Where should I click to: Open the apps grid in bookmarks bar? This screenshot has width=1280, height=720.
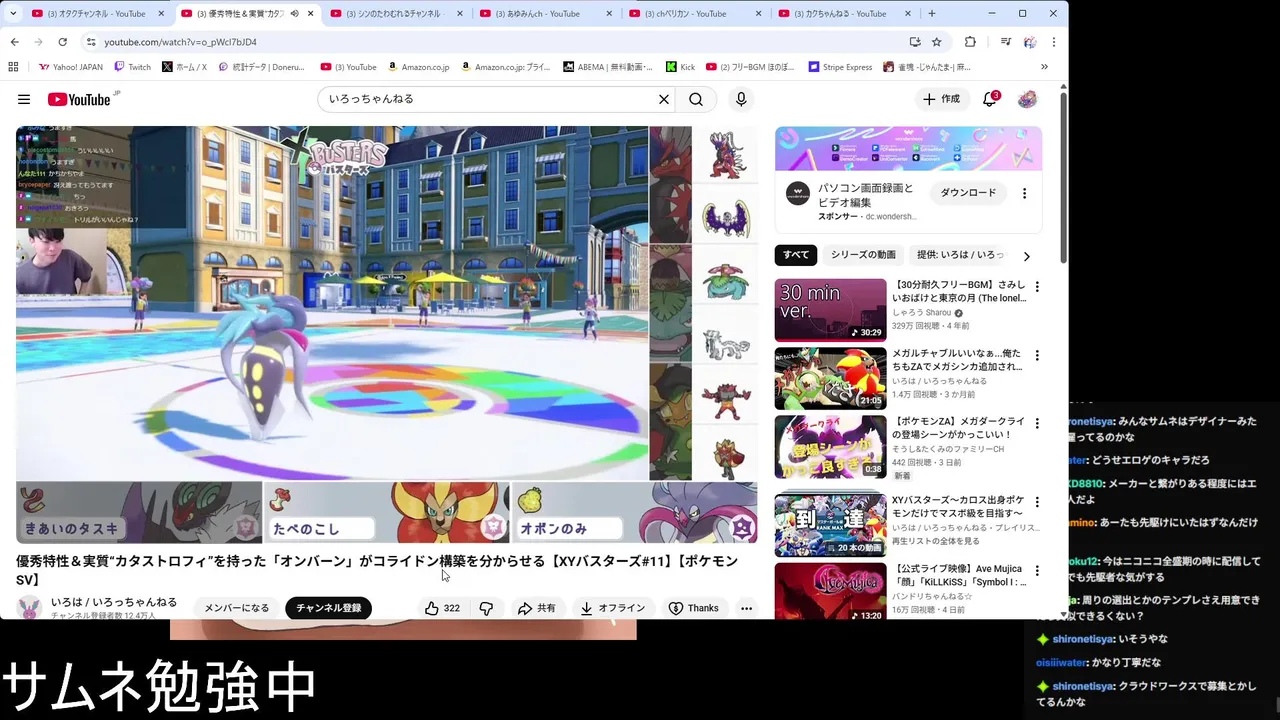[13, 67]
